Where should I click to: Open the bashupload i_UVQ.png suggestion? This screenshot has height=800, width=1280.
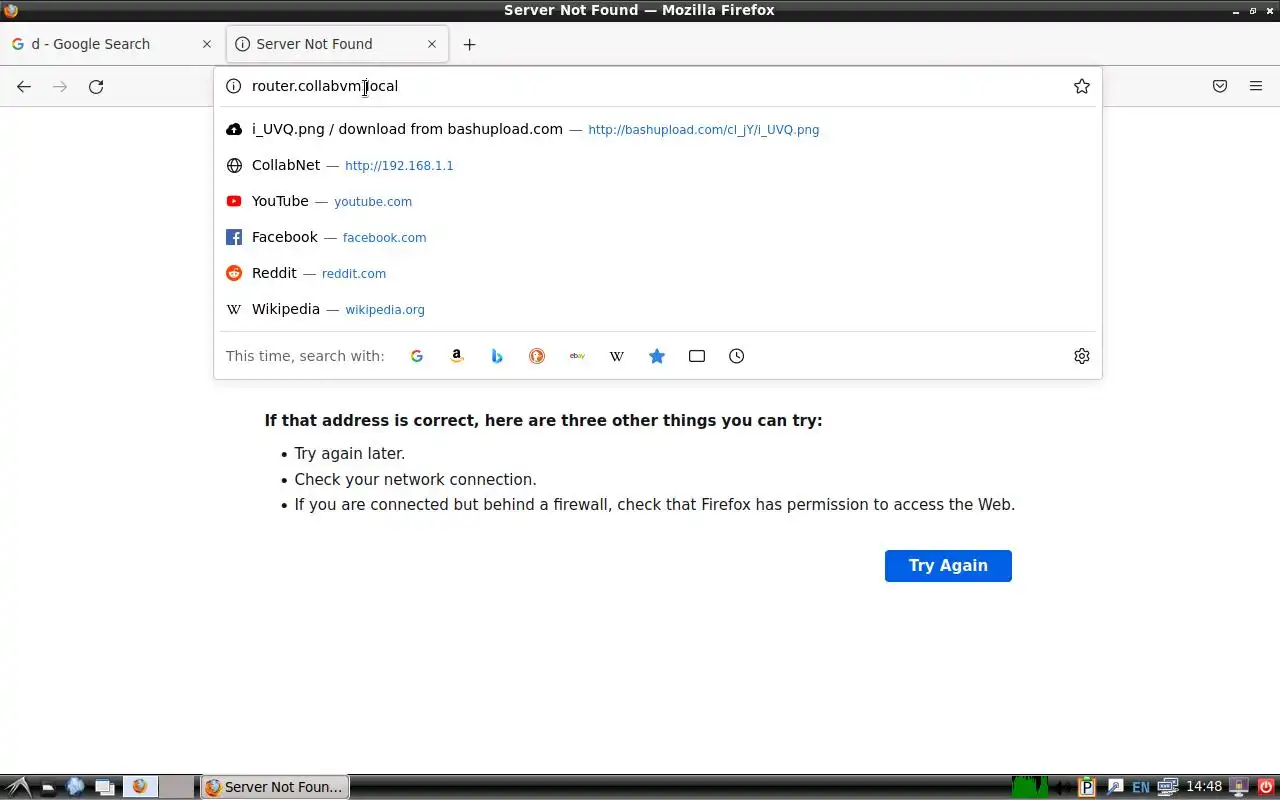tap(658, 129)
